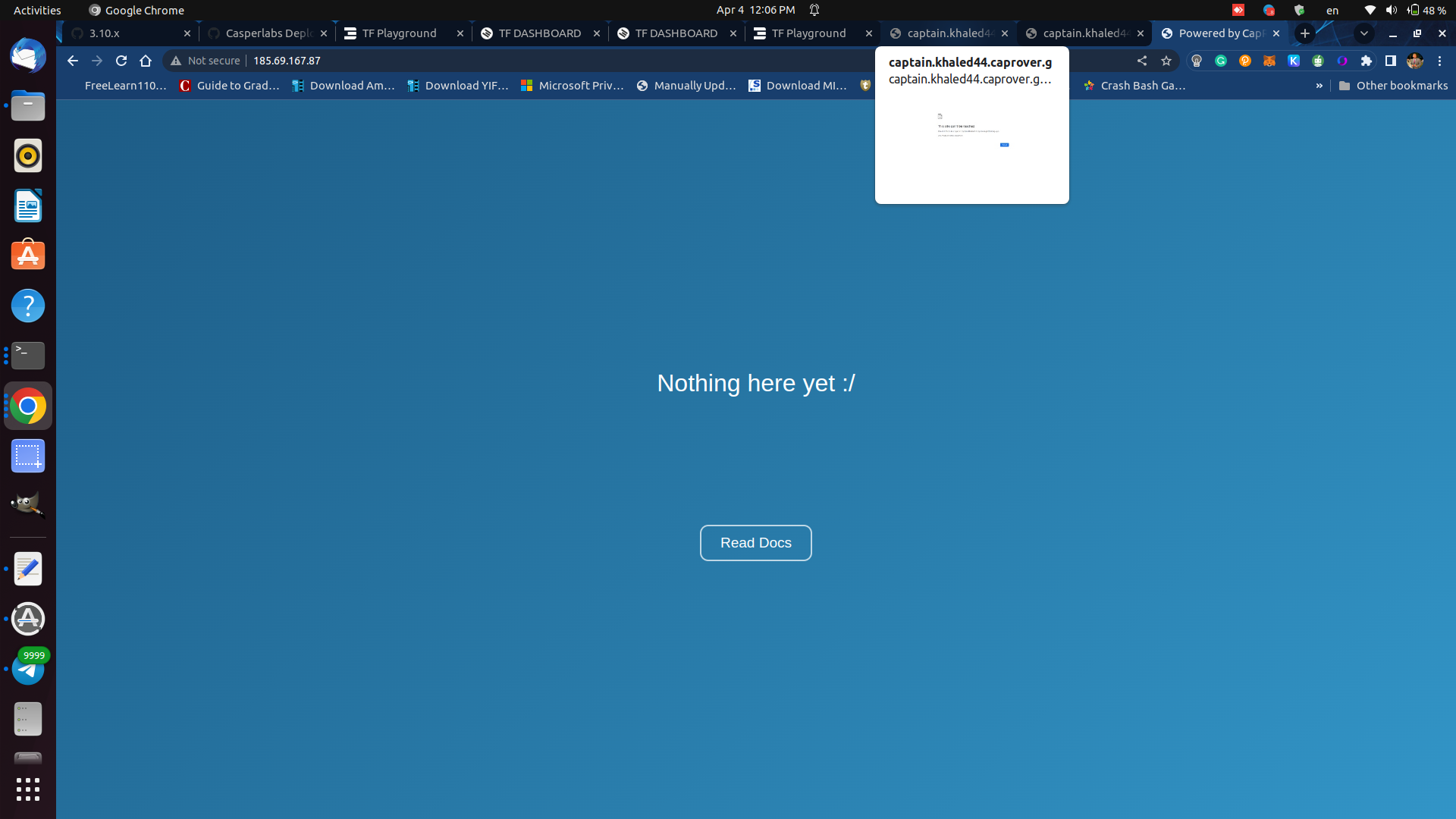Open the Grammarly extension
Viewport: 1456px width, 819px height.
tap(1221, 61)
